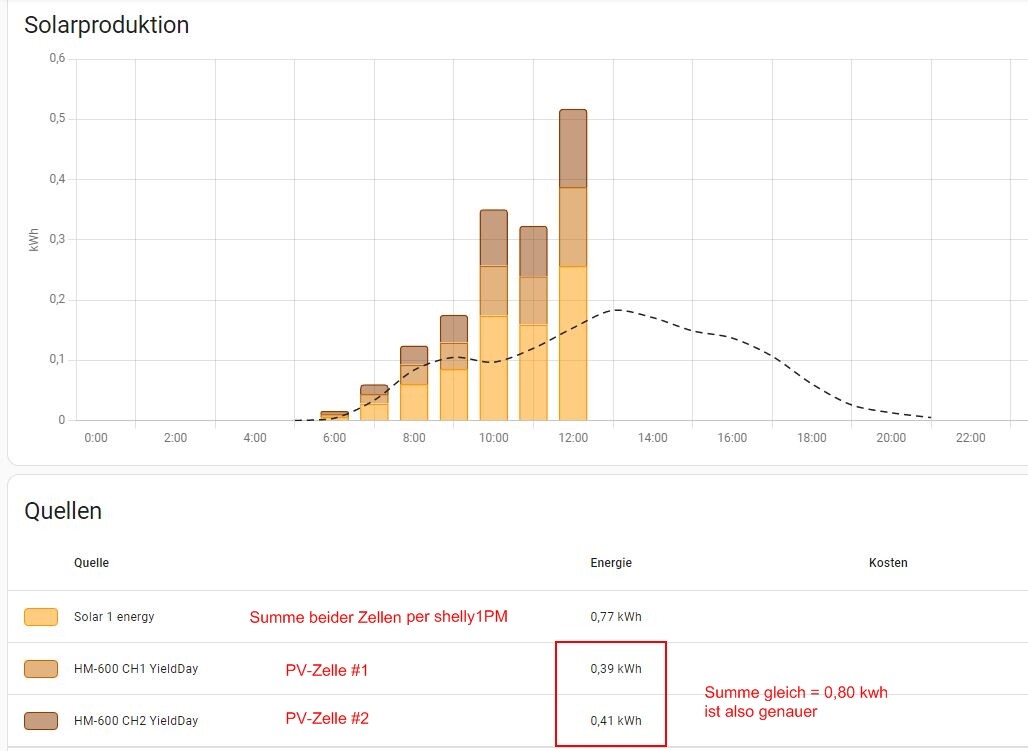Click the Kosten column header
This screenshot has height=751, width=1028.
888,563
